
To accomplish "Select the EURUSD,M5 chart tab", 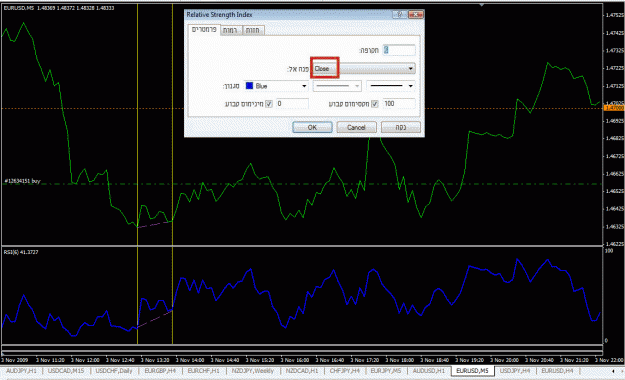I will tap(472, 371).
